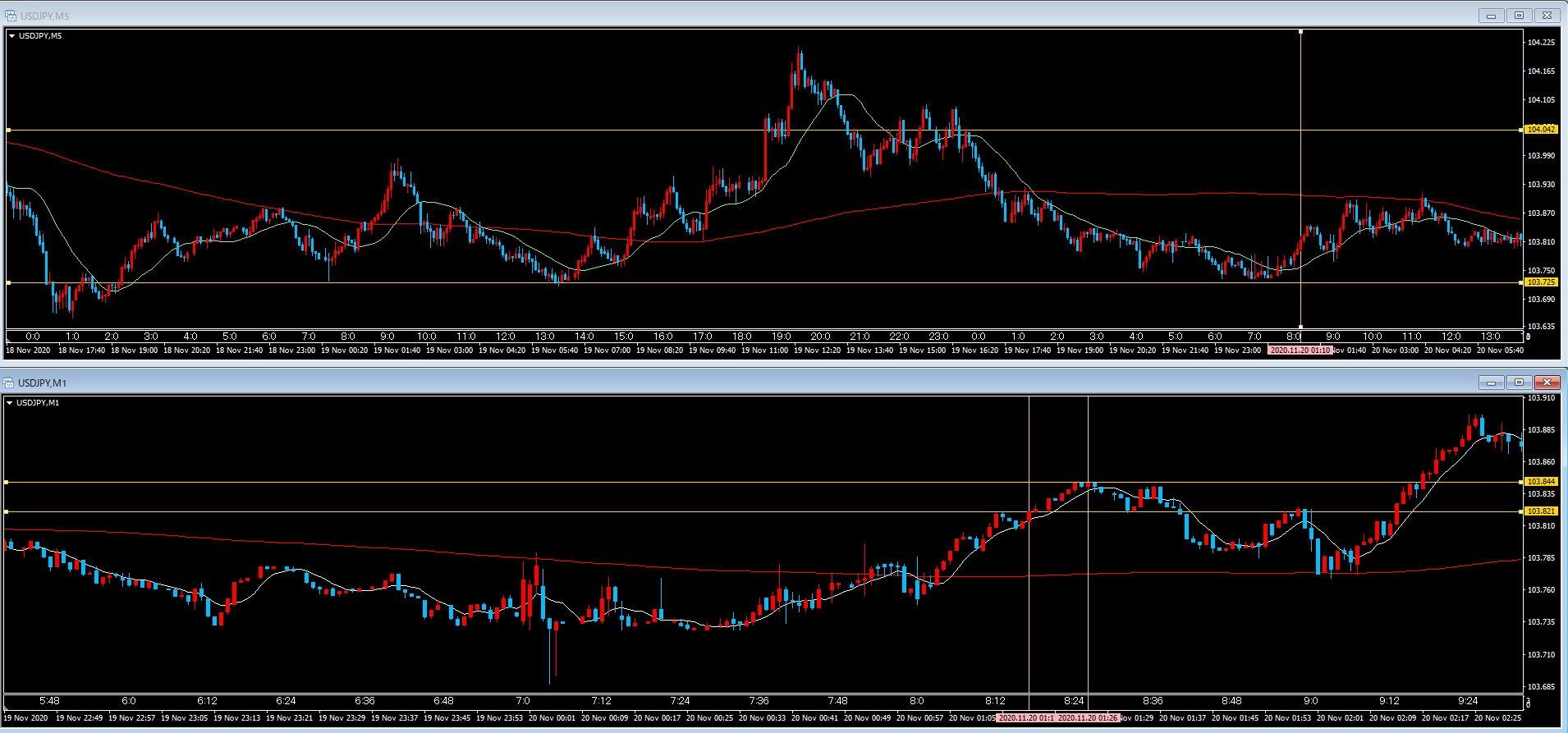Click the 103.821 horizontal line price tag

[x=1540, y=511]
